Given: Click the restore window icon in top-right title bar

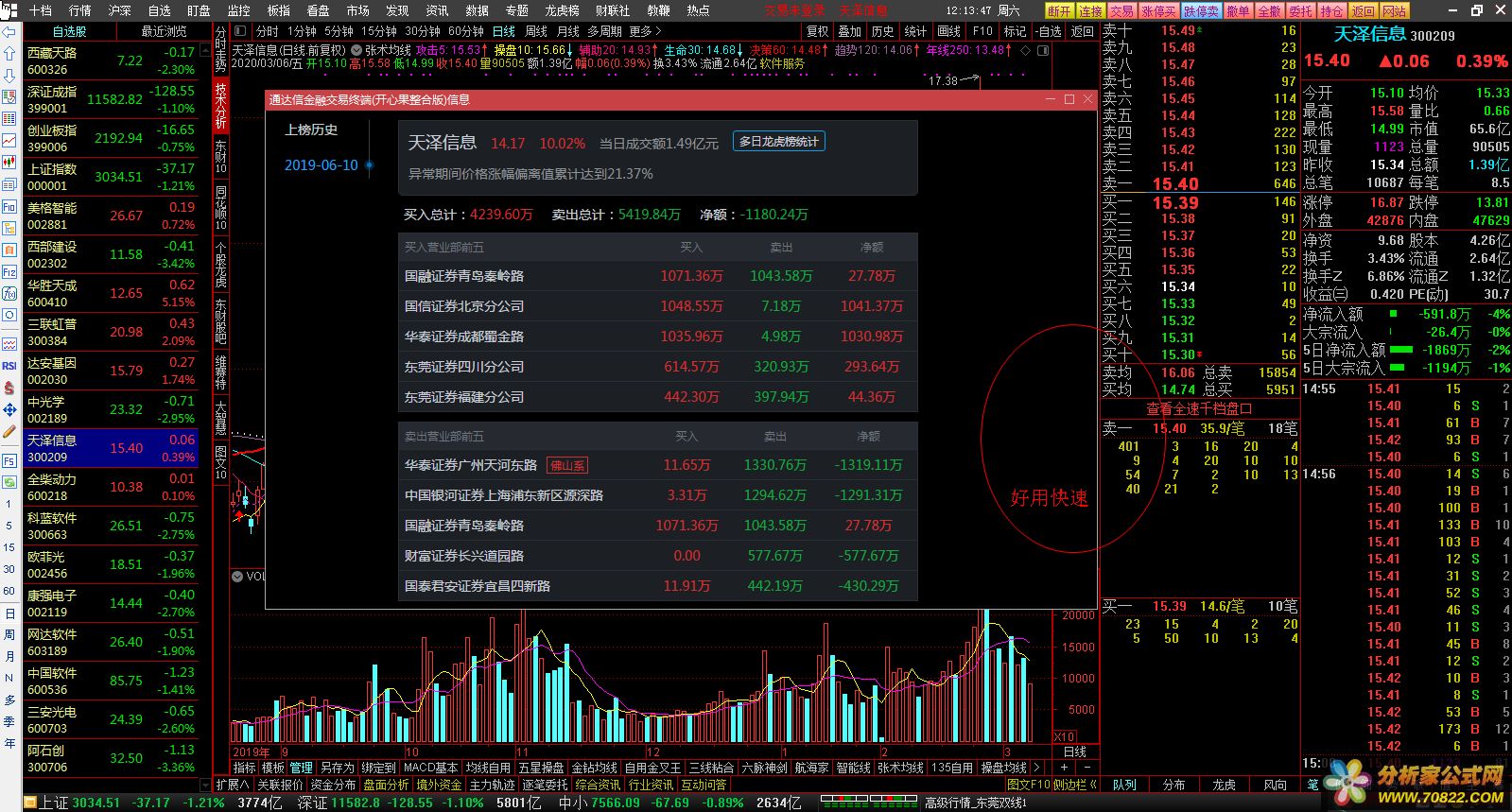Looking at the screenshot, I should pos(1476,10).
